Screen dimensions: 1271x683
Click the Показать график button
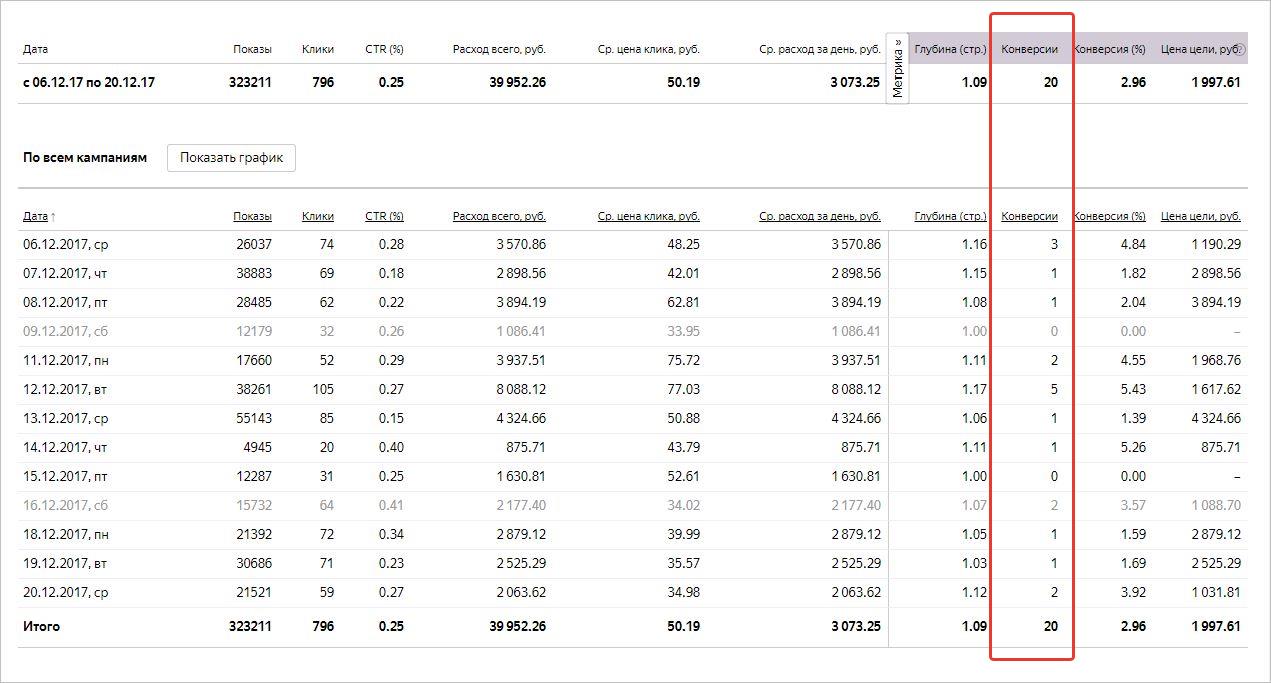[x=231, y=158]
